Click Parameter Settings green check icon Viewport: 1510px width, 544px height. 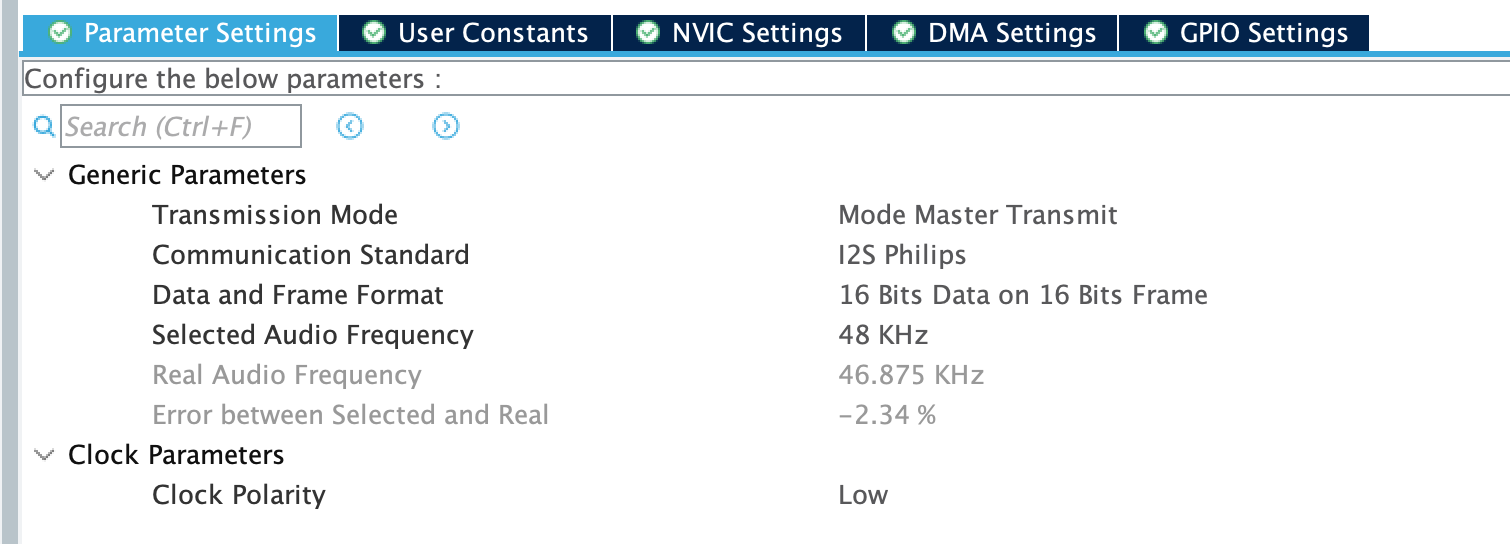point(61,33)
